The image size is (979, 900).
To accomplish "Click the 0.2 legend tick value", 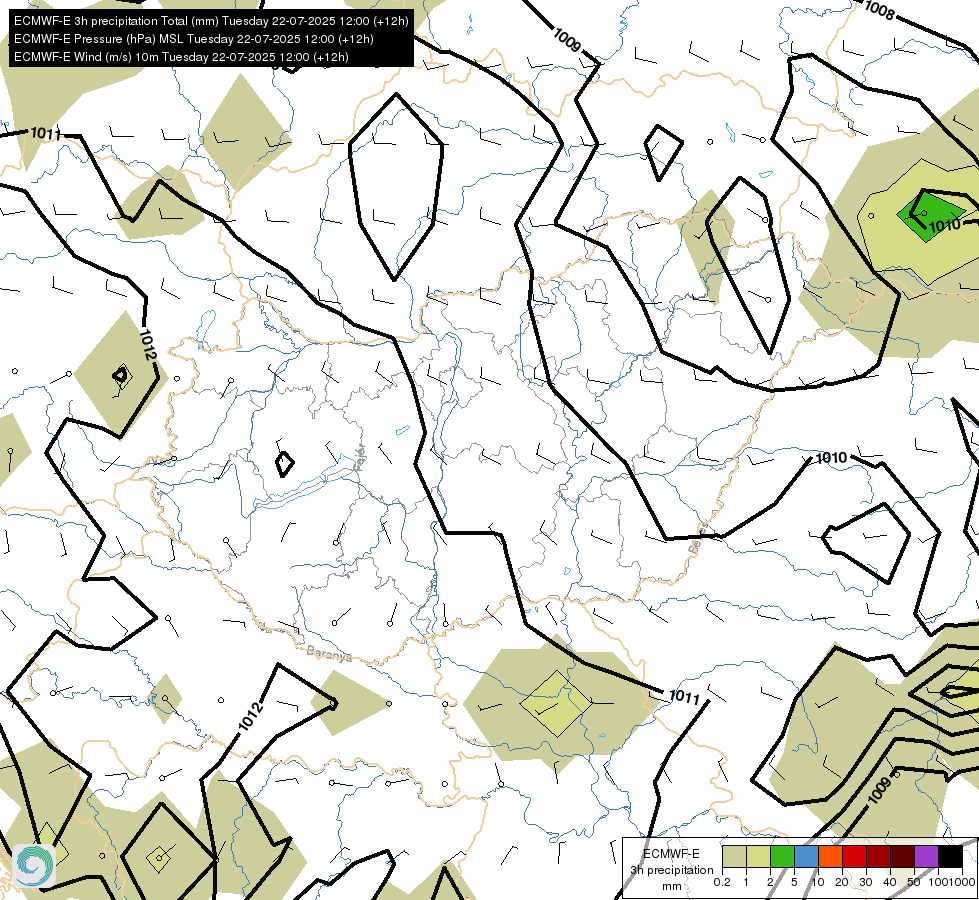I will (x=722, y=882).
